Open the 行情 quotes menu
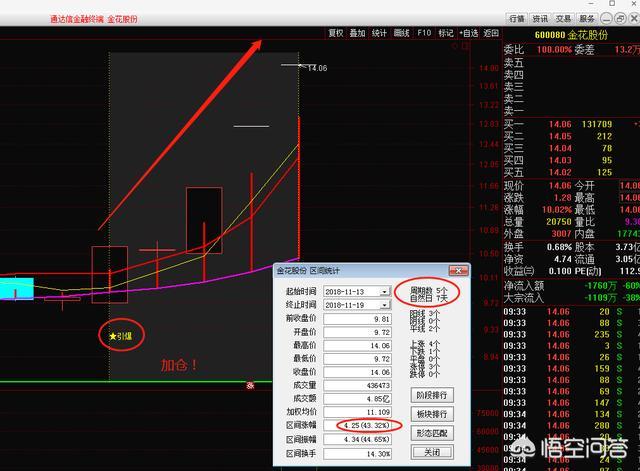640x471 pixels. point(516,18)
